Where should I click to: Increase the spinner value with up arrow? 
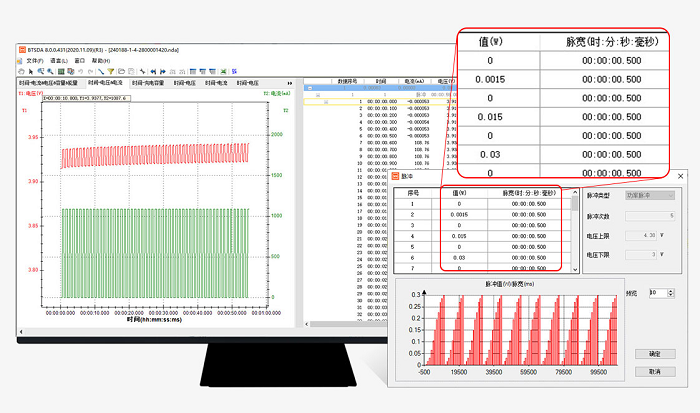click(671, 291)
